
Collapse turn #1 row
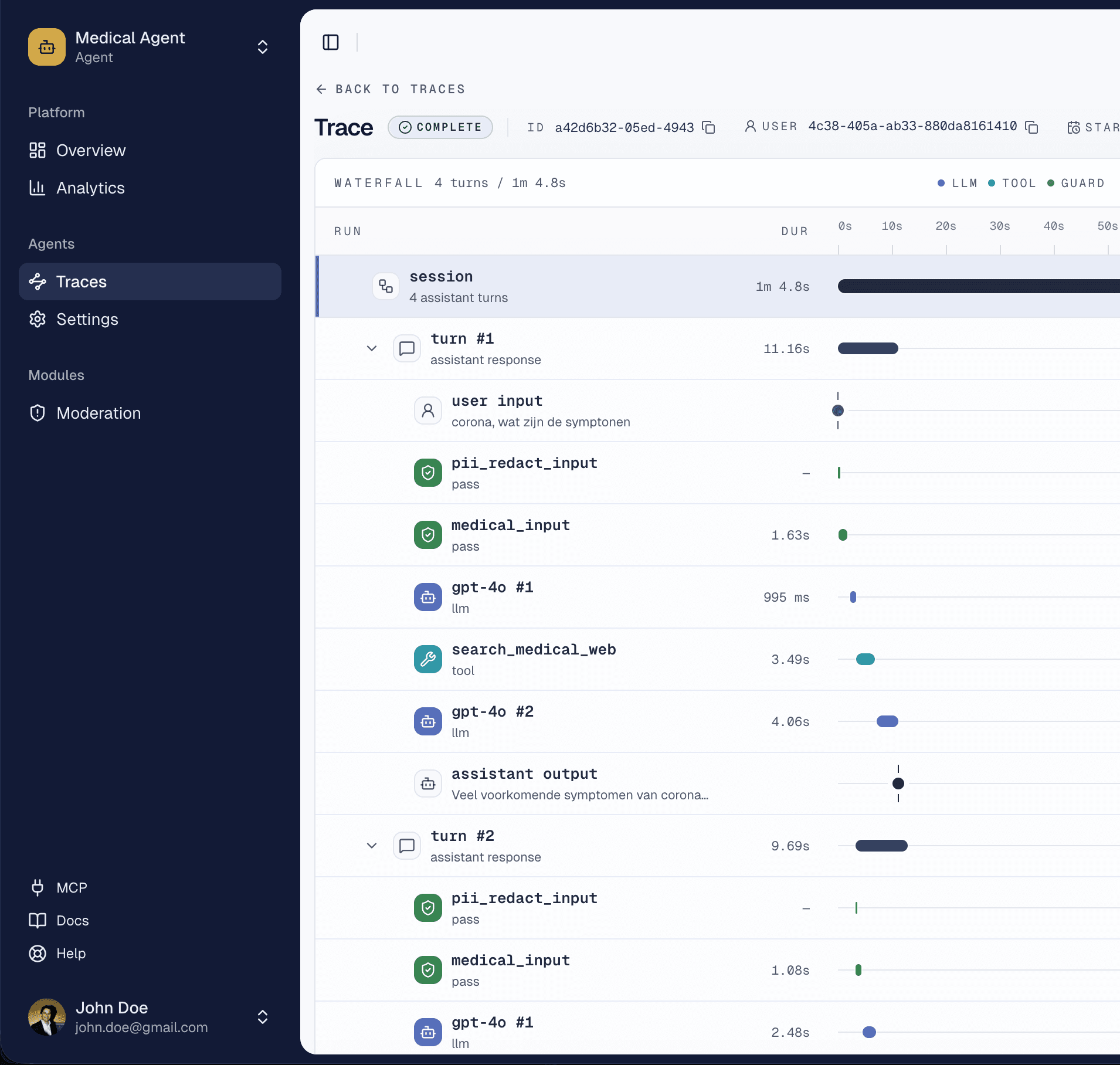[x=372, y=348]
